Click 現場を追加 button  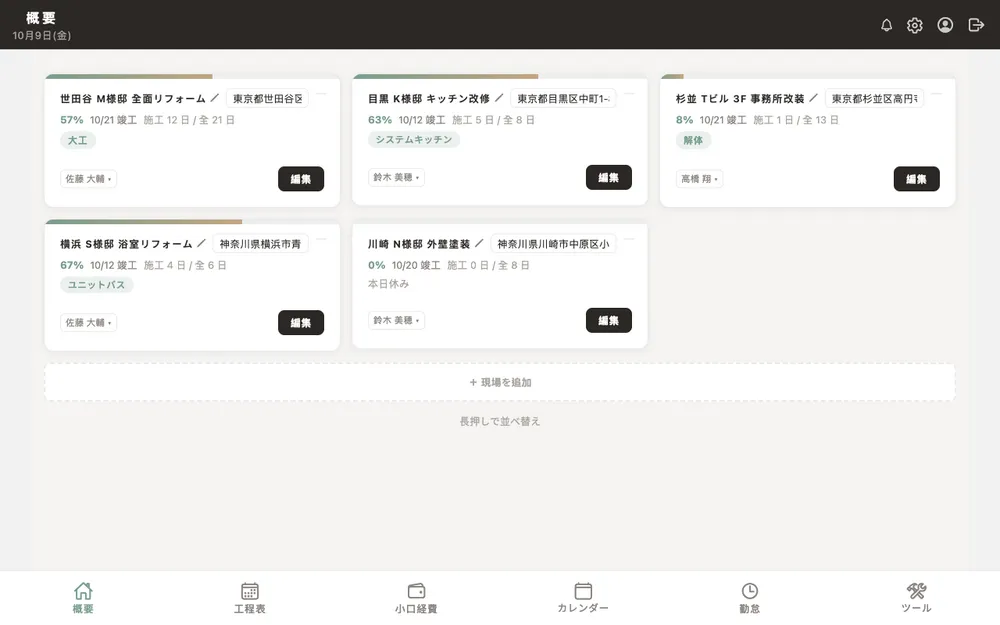click(x=500, y=382)
